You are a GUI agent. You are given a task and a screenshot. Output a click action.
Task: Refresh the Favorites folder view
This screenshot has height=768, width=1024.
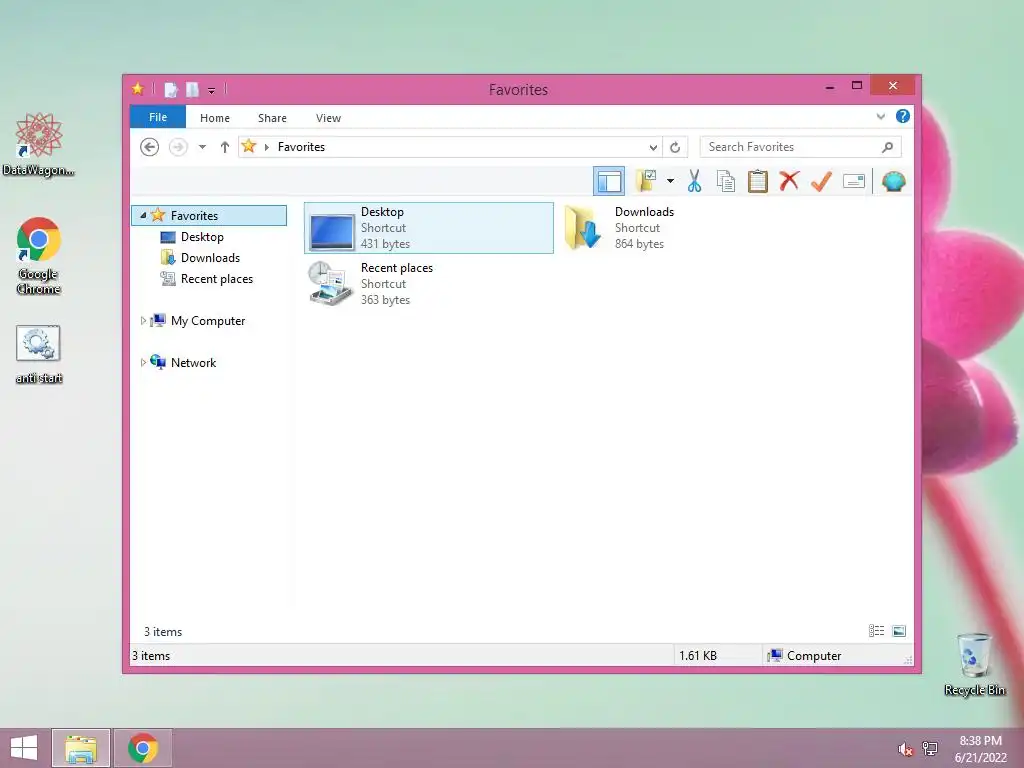675,147
